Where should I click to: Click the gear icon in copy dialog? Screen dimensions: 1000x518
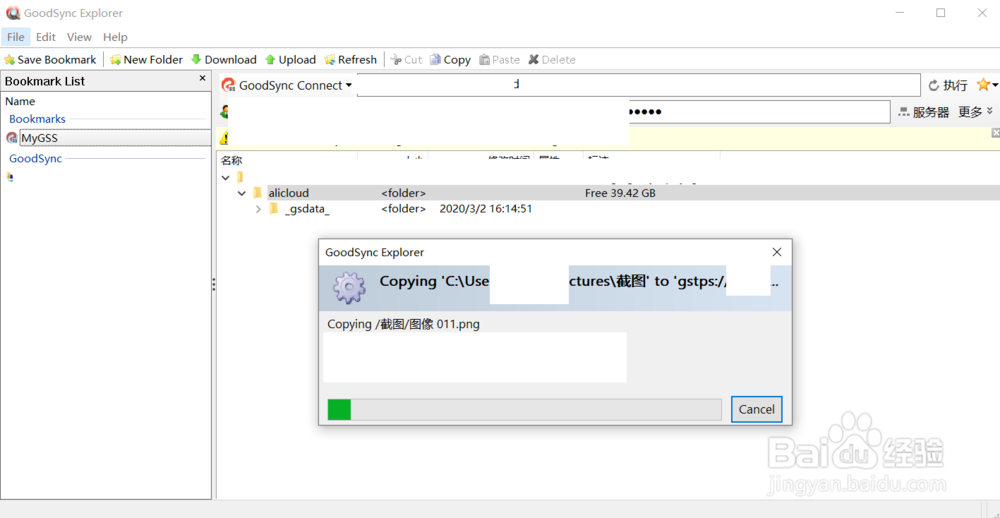coord(349,288)
